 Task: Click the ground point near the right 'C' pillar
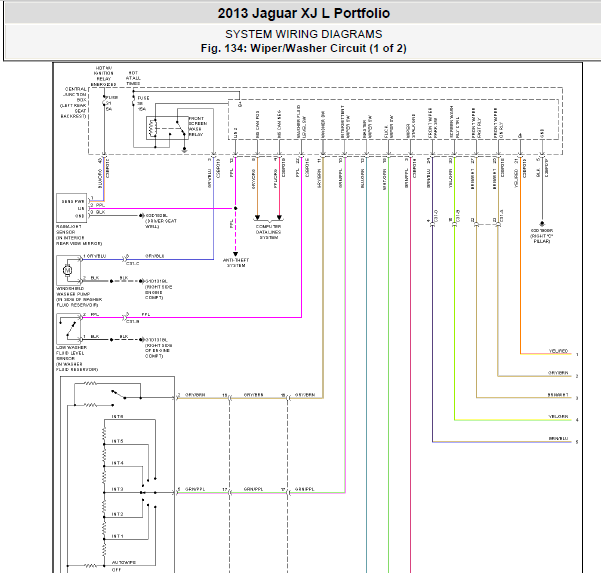542,224
